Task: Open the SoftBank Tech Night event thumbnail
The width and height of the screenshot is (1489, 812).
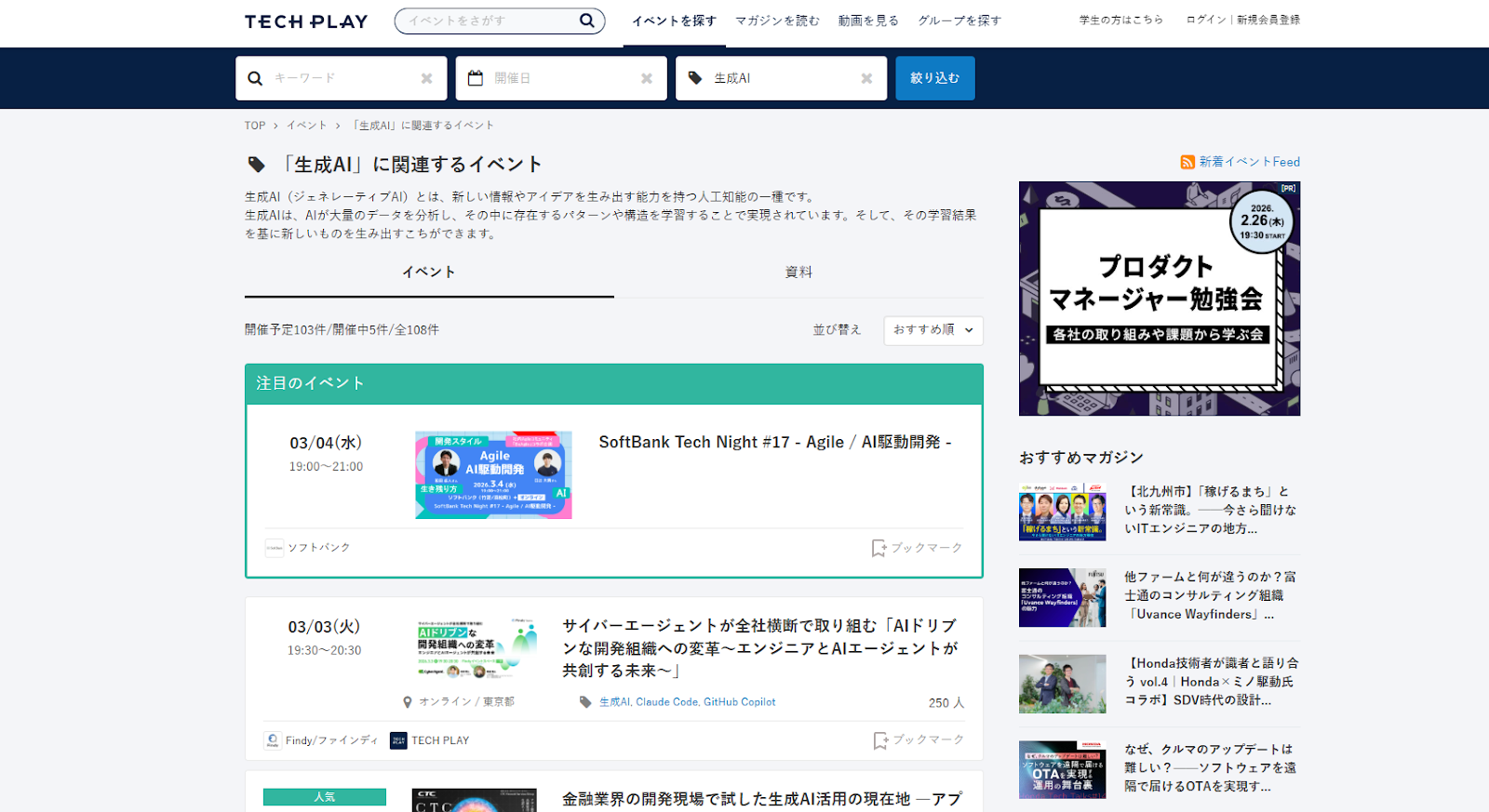Action: coord(493,474)
